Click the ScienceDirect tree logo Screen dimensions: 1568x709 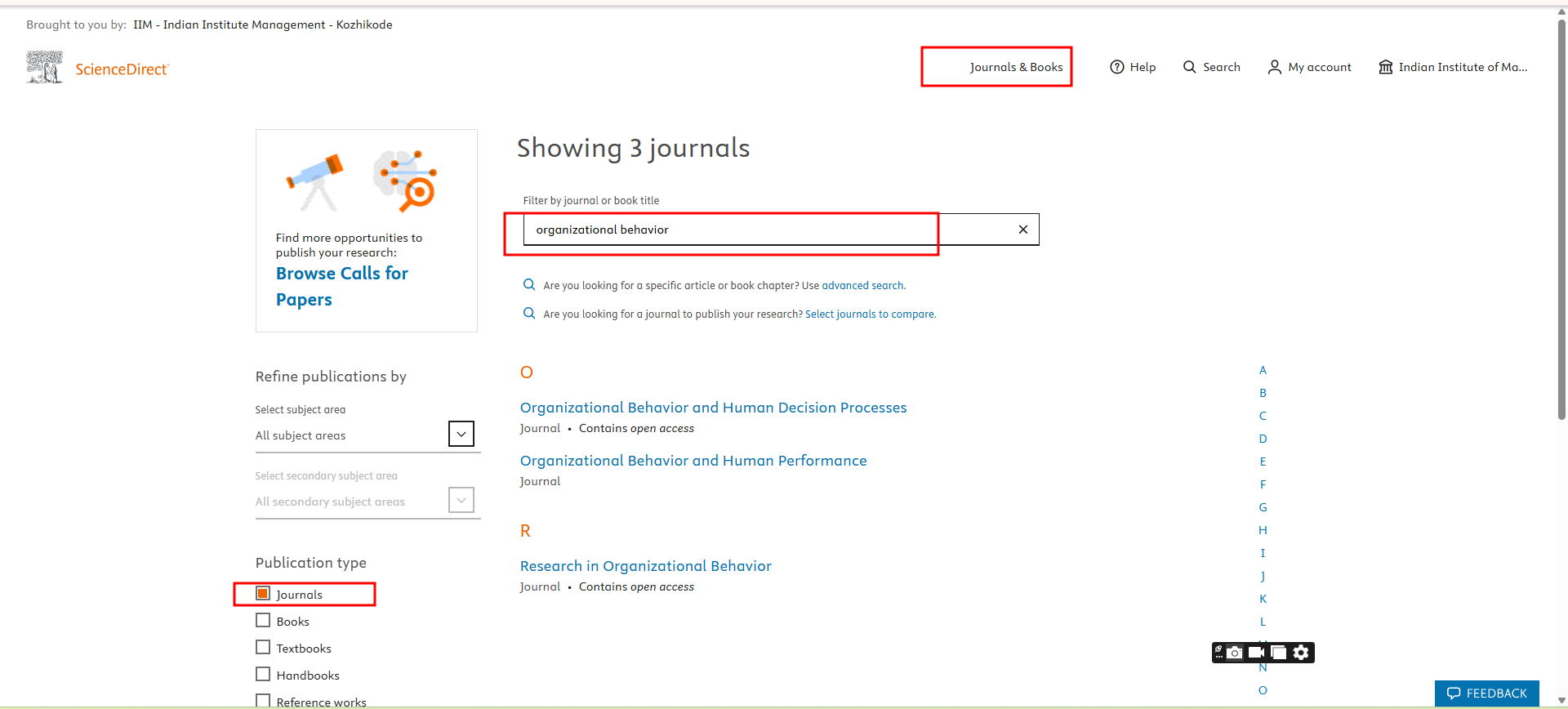(44, 67)
